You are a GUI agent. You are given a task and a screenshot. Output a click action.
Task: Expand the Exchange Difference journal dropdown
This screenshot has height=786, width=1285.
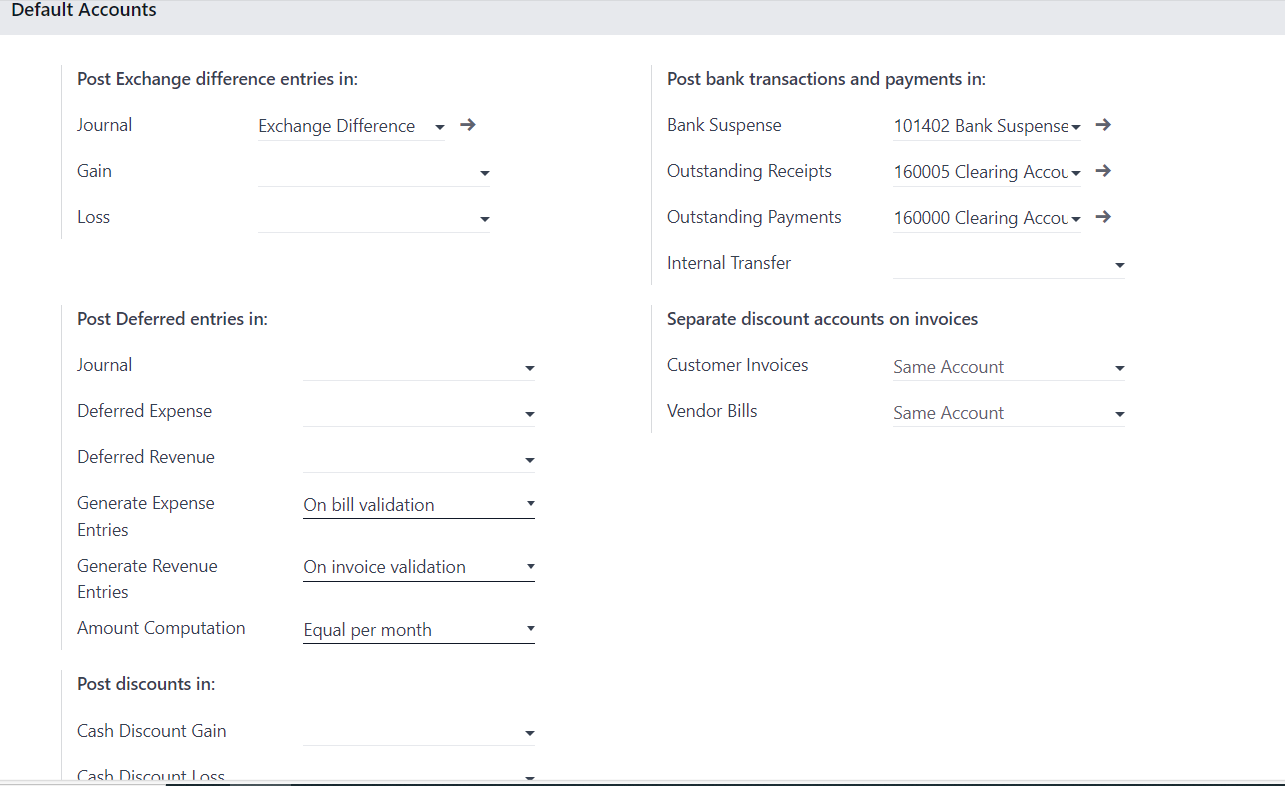click(440, 127)
